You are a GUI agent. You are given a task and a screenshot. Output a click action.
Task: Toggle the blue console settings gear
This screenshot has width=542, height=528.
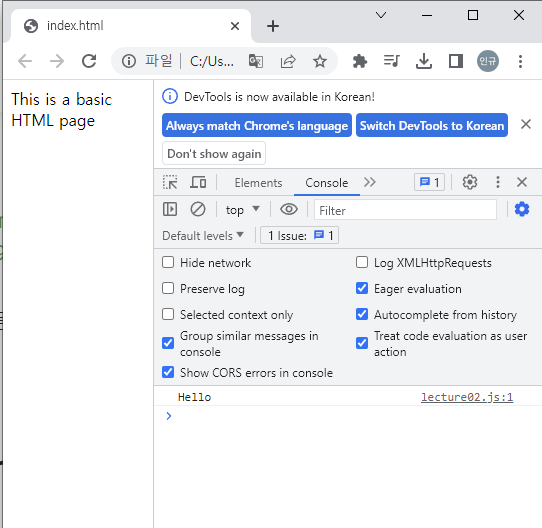click(522, 209)
